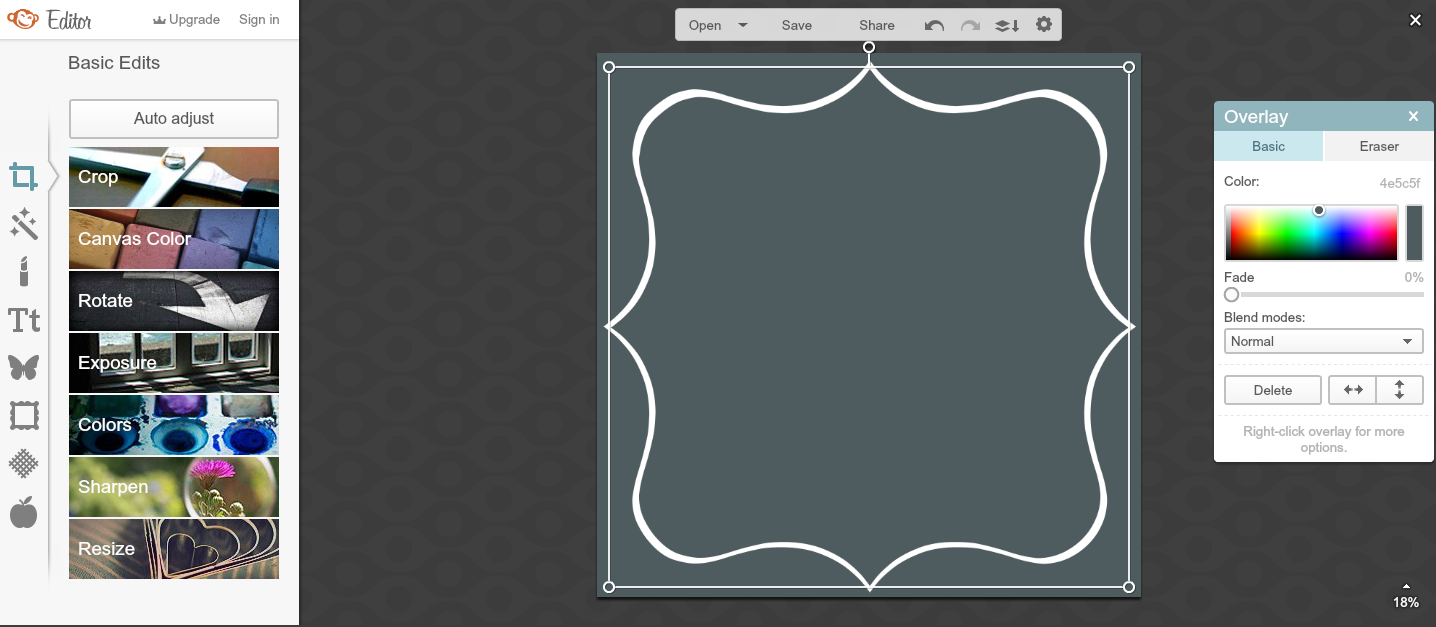Click the Fade slider handle
Screen dimensions: 1436x627
tap(1231, 295)
